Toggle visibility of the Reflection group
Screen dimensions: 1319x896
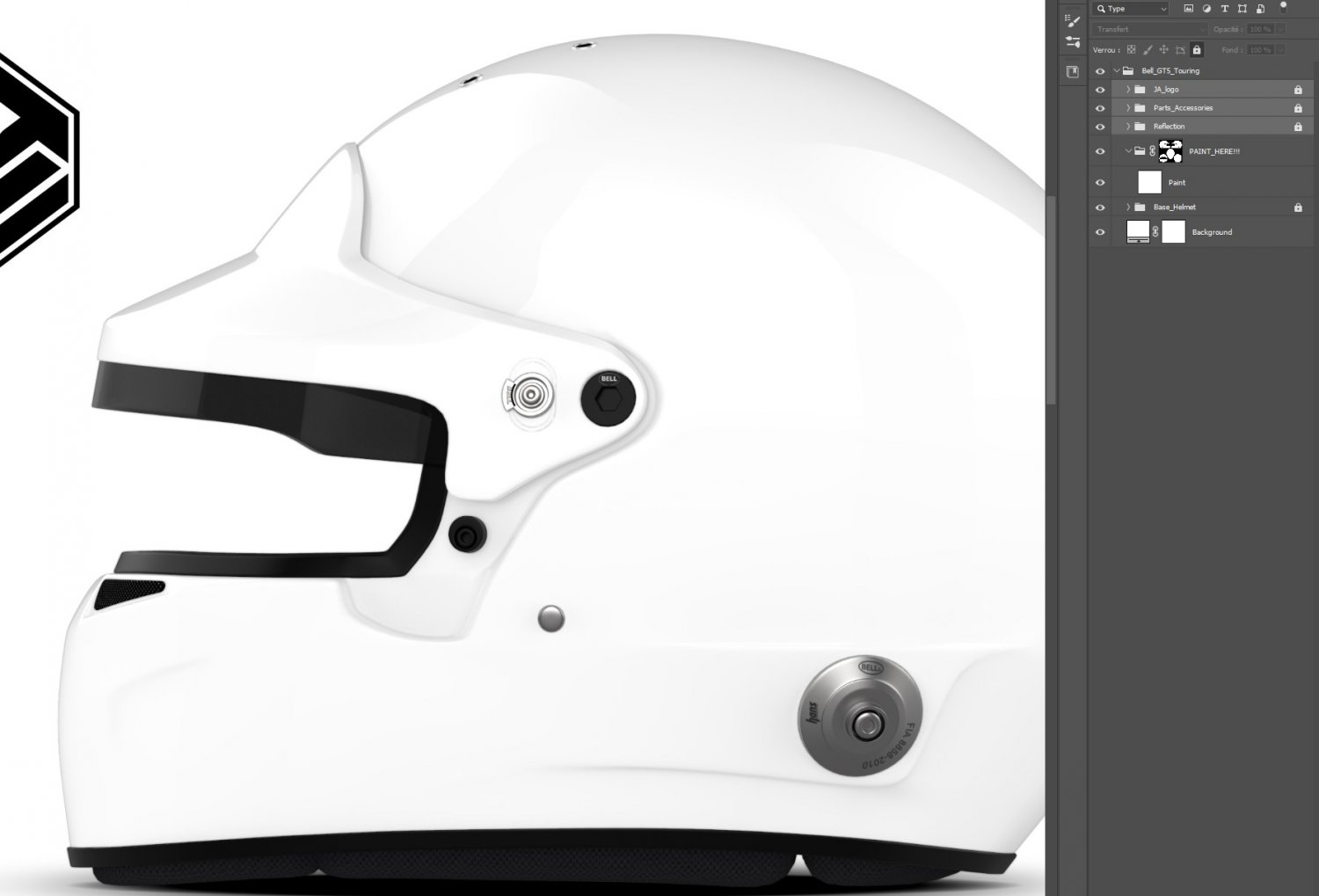tap(1099, 126)
